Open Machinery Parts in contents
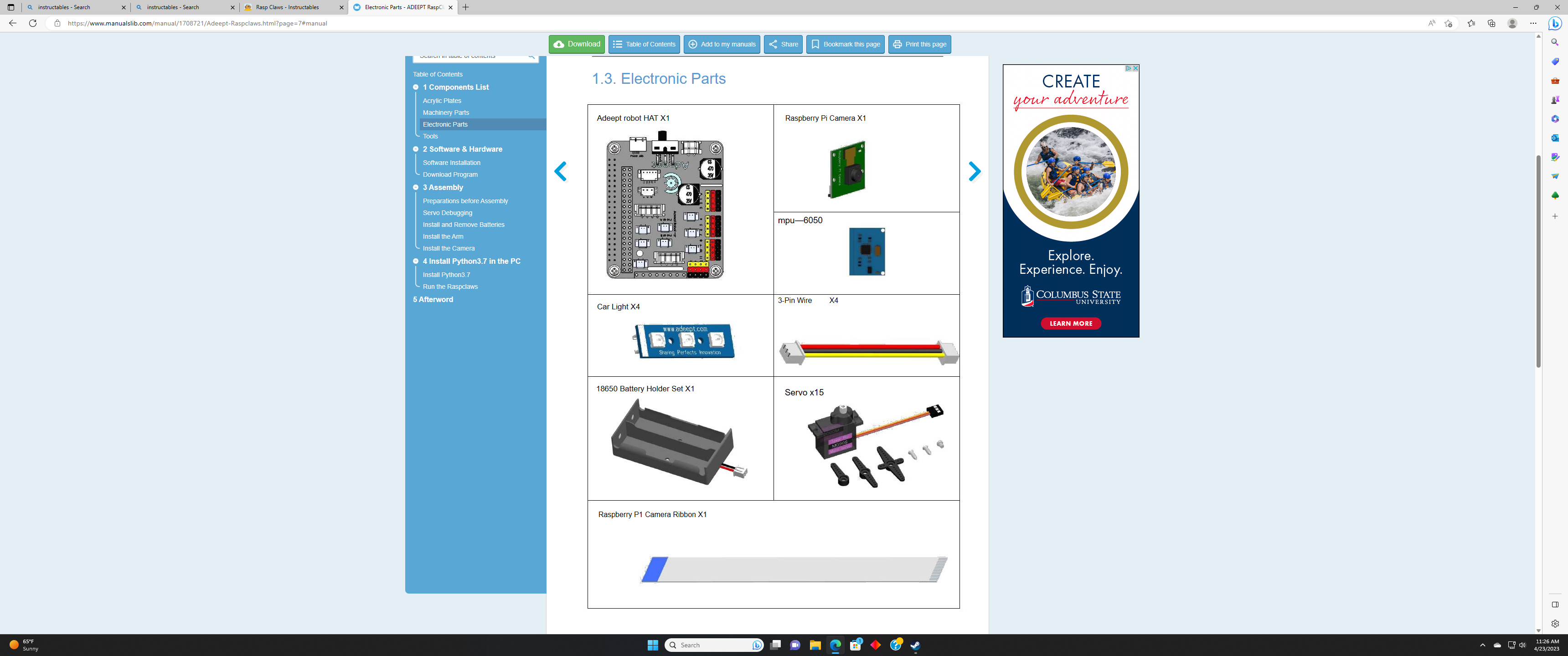 (x=446, y=113)
